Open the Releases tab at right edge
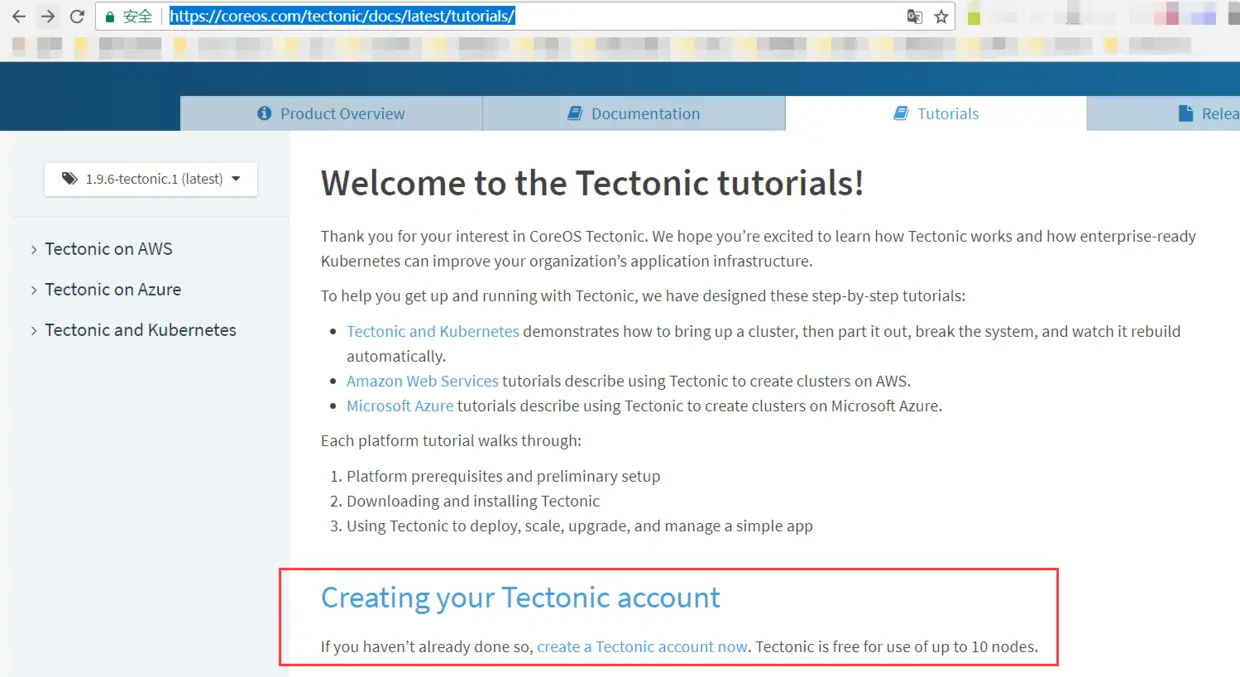1240x677 pixels. click(1164, 114)
